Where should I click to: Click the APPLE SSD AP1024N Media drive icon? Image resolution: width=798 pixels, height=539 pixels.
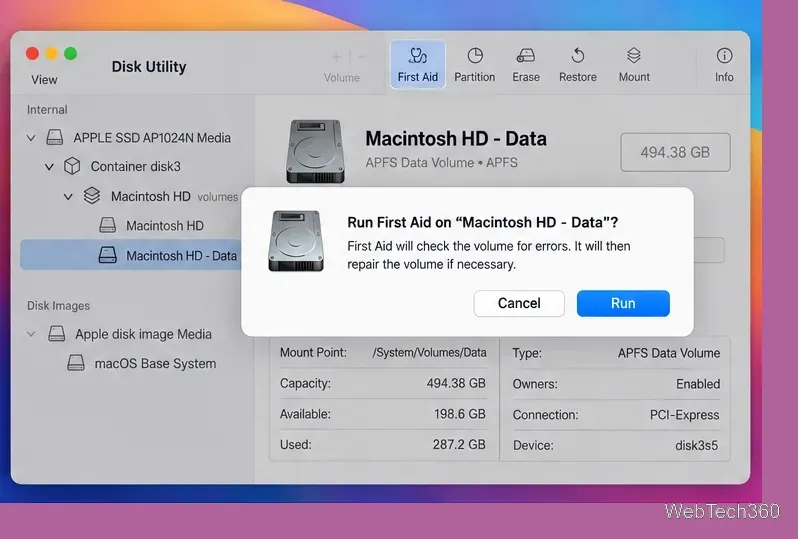point(55,137)
